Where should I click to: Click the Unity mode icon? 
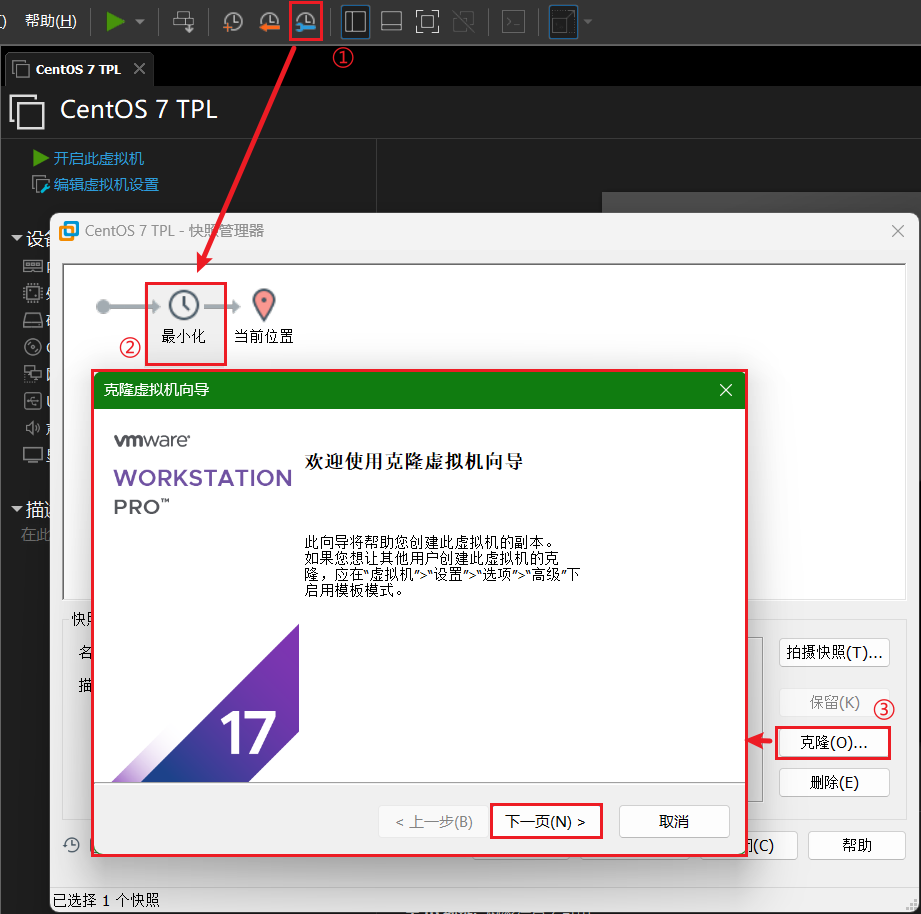(x=463, y=22)
